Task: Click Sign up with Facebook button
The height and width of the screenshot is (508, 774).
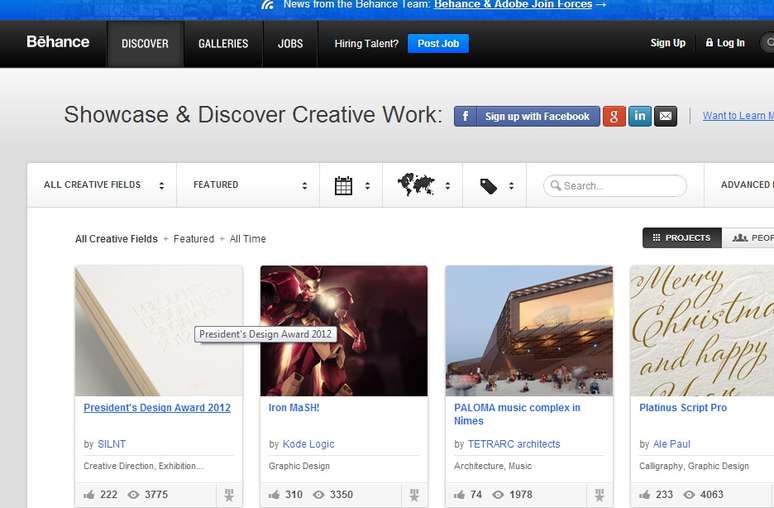Action: click(527, 116)
